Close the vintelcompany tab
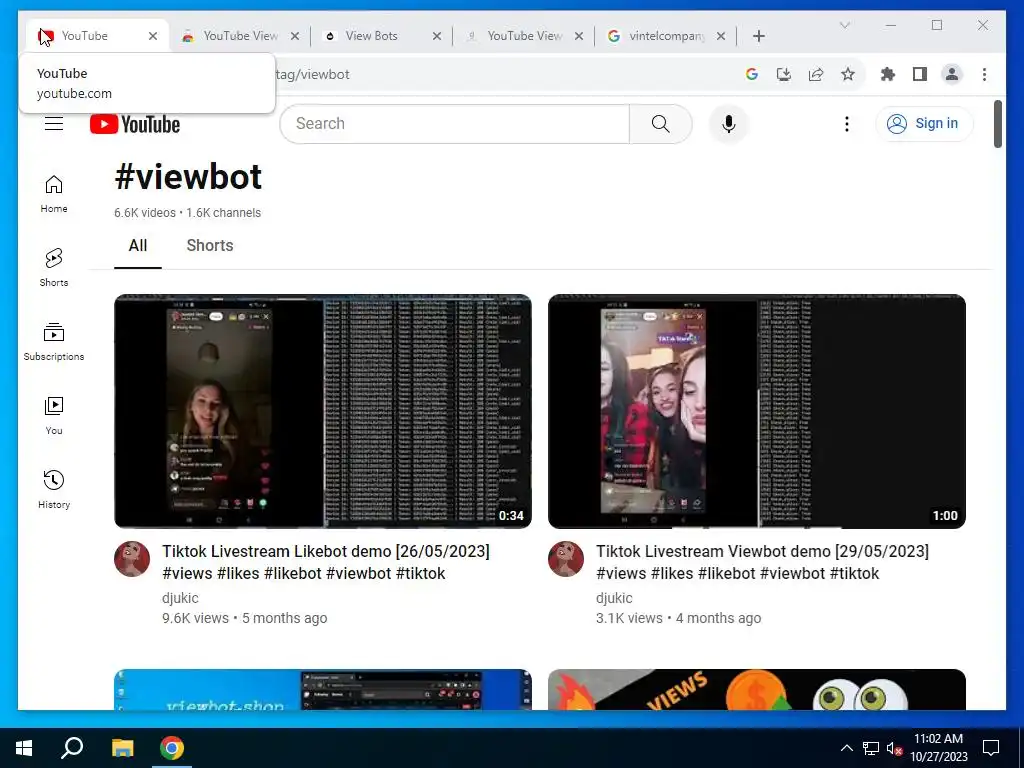This screenshot has width=1024, height=768. point(721,37)
